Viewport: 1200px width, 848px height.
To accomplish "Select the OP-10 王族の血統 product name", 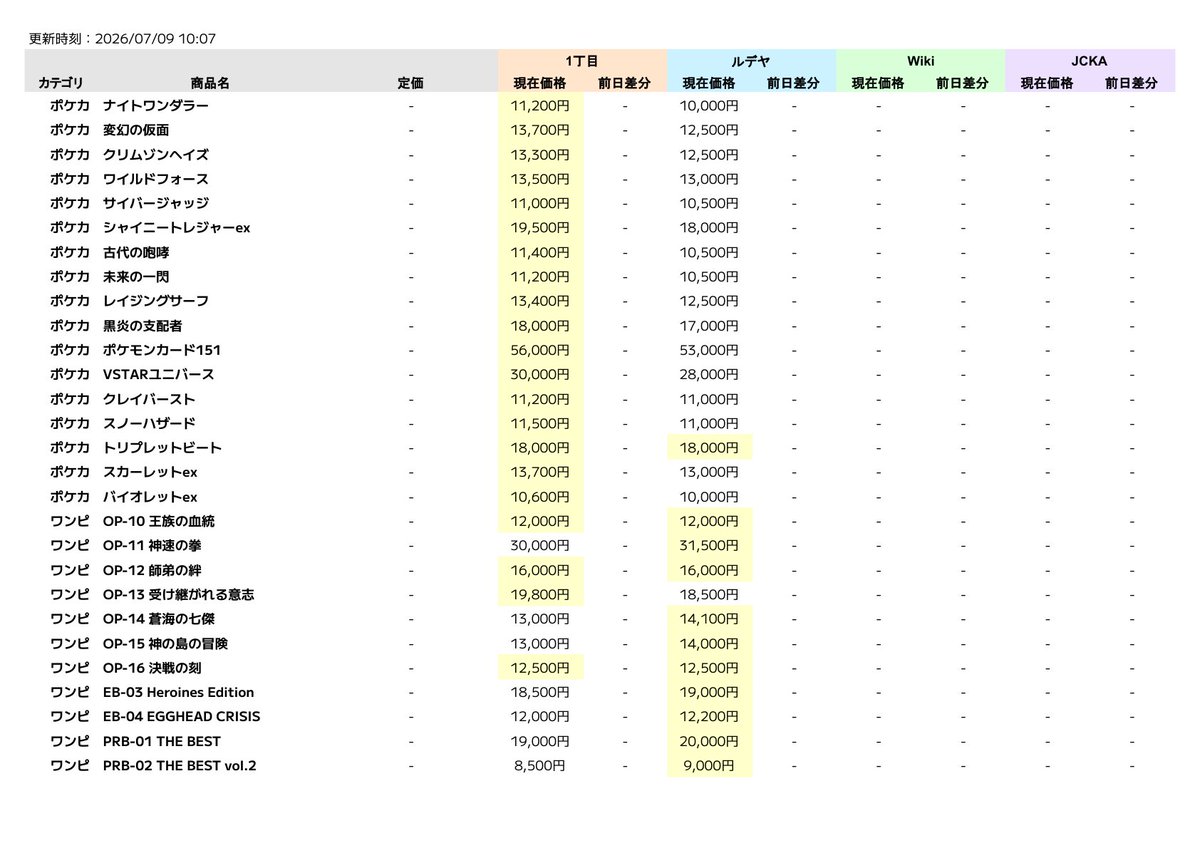I will [x=158, y=521].
